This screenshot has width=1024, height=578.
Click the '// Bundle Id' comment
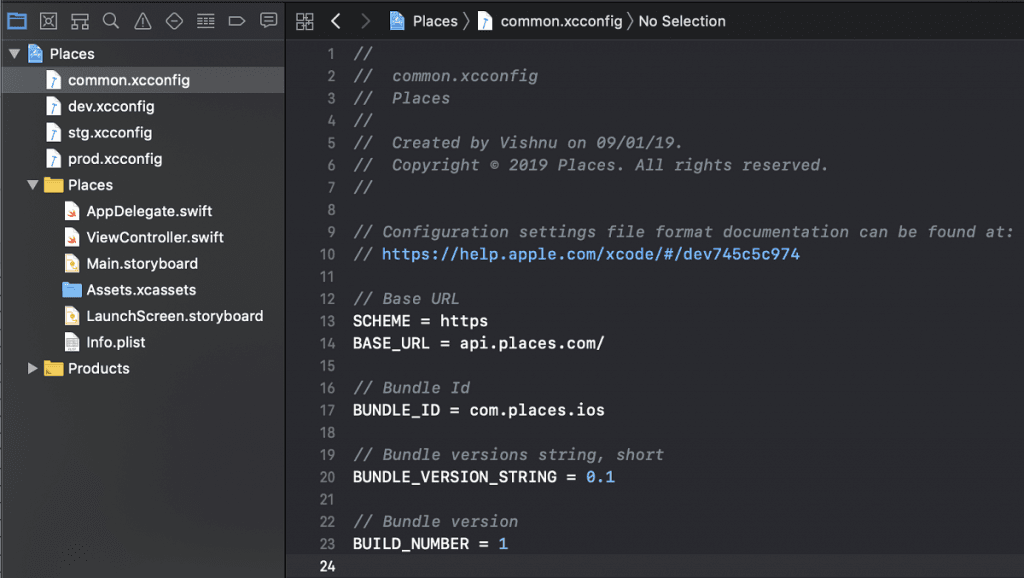[411, 388]
